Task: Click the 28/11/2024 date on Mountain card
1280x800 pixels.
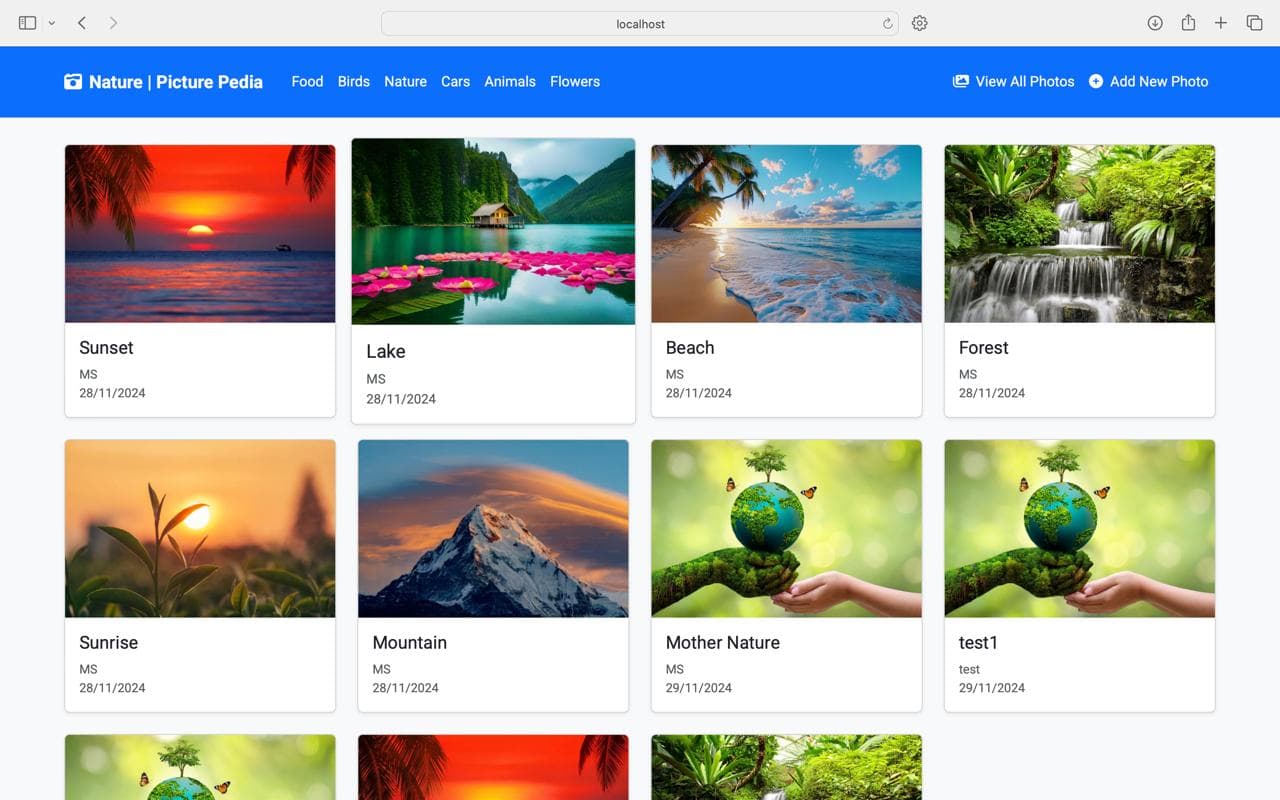Action: [x=406, y=688]
